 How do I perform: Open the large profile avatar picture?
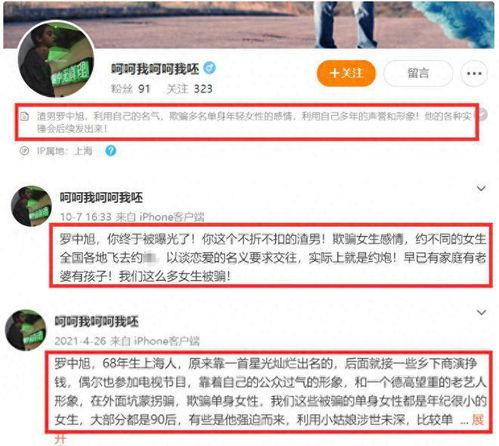[56, 59]
